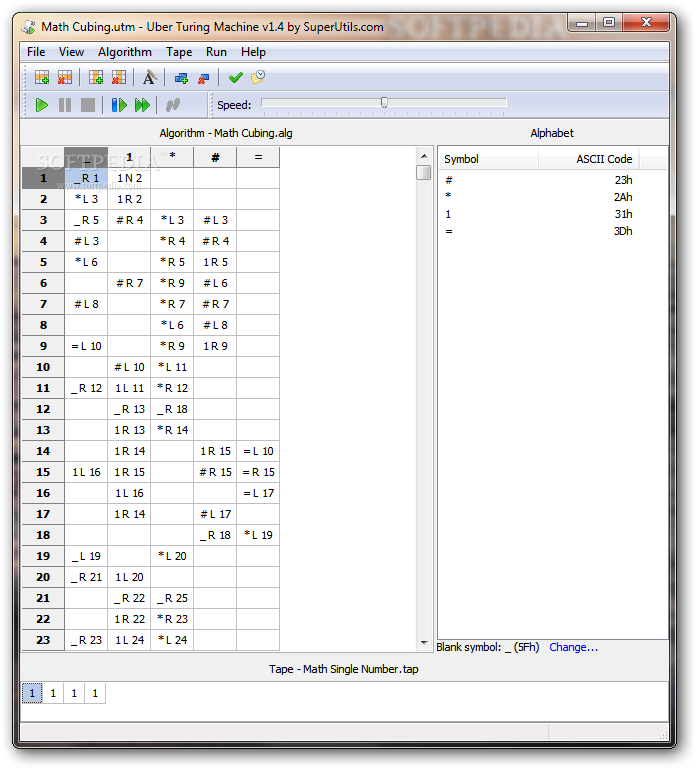Close the Uber Turing Machine window
The height and width of the screenshot is (769, 697).
click(646, 23)
